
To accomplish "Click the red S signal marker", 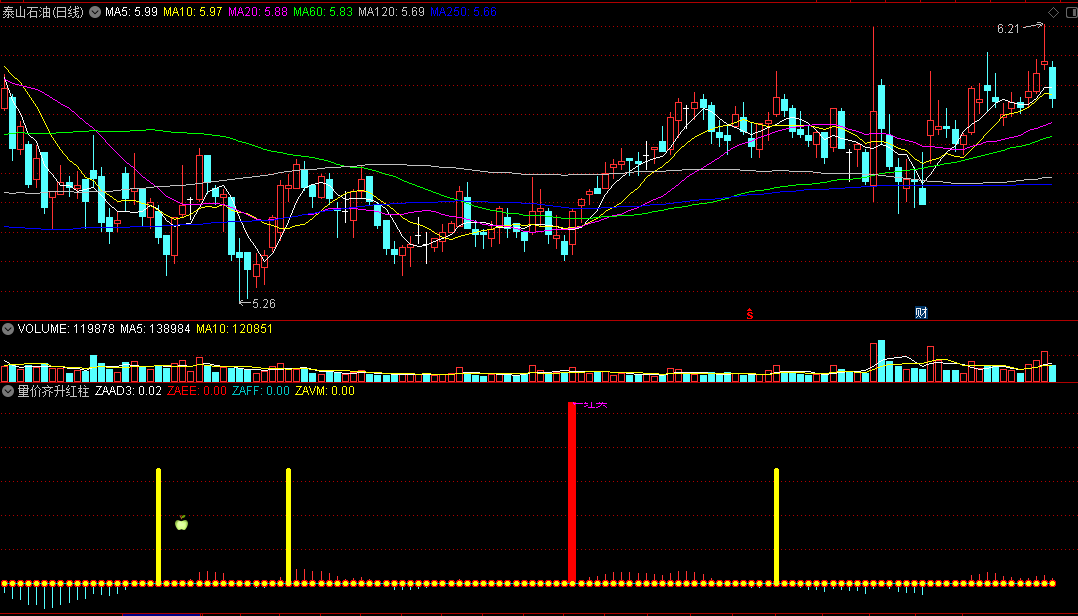I will [750, 314].
